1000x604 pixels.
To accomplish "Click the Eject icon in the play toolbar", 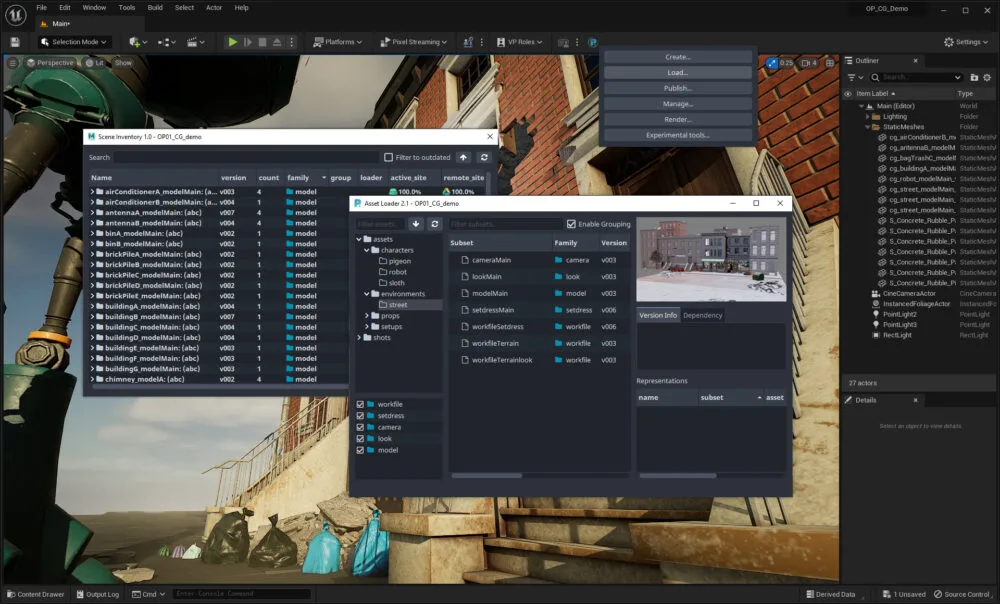I will click(277, 42).
